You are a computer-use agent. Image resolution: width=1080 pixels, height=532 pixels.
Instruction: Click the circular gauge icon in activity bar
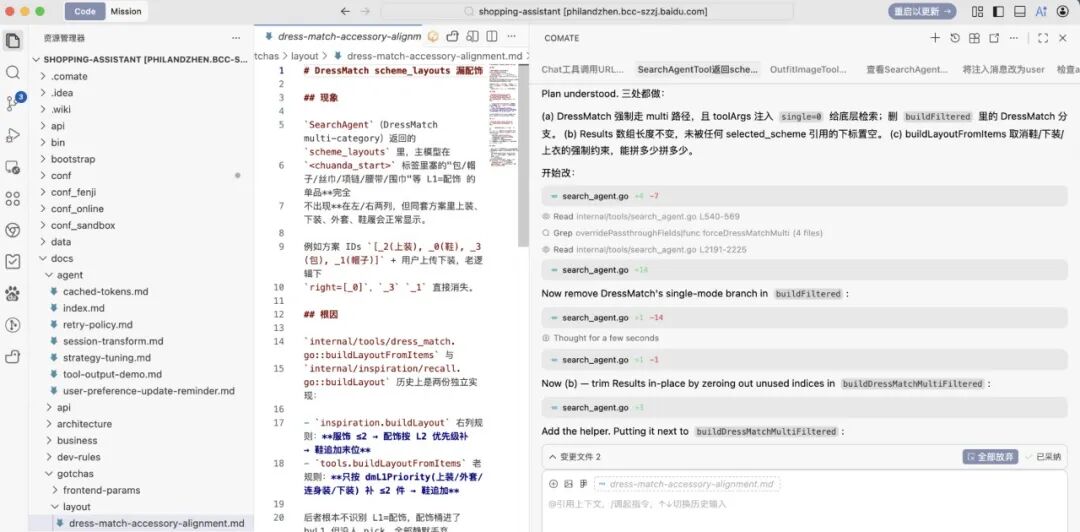[13, 325]
